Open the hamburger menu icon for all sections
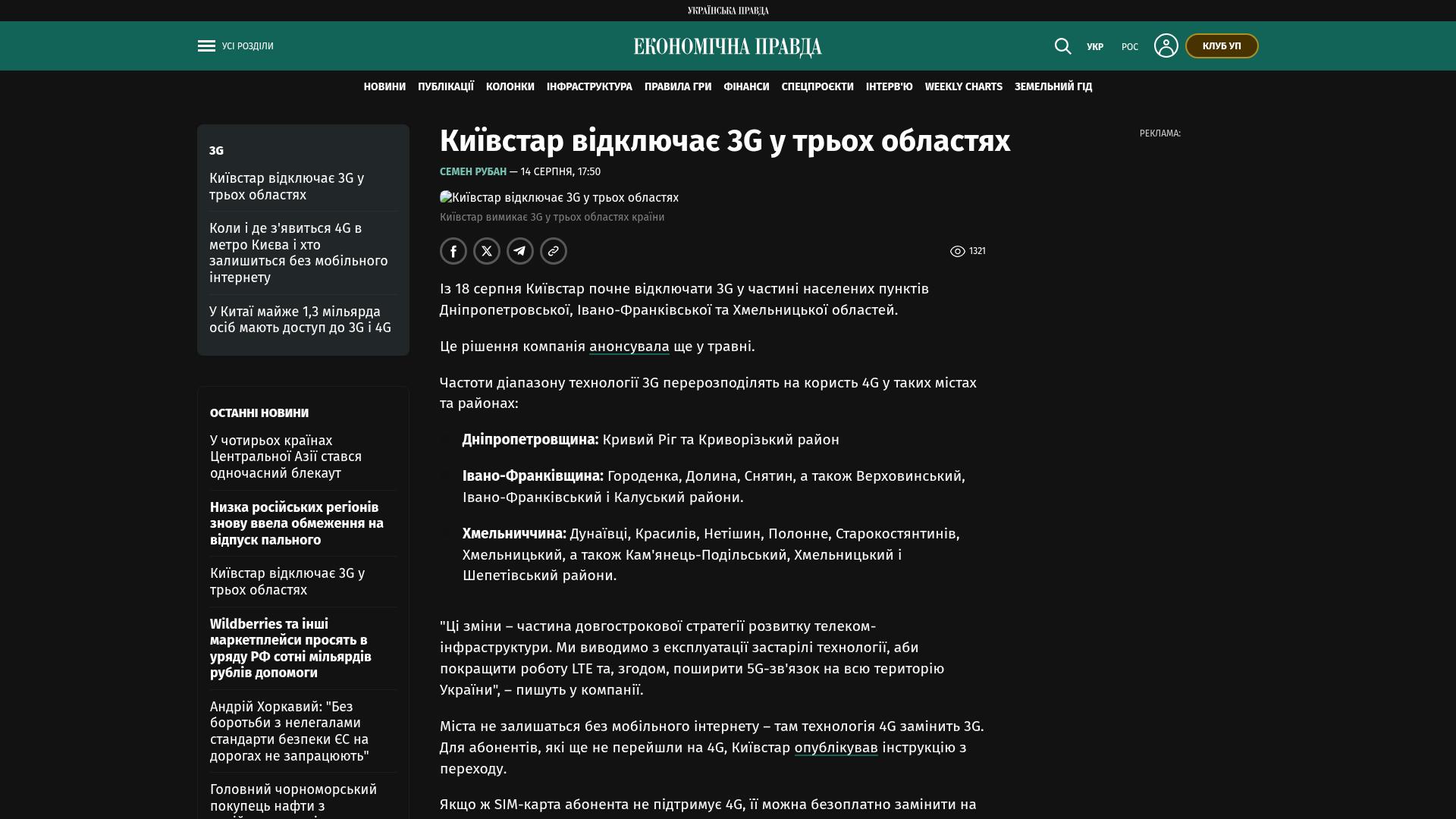 [206, 46]
